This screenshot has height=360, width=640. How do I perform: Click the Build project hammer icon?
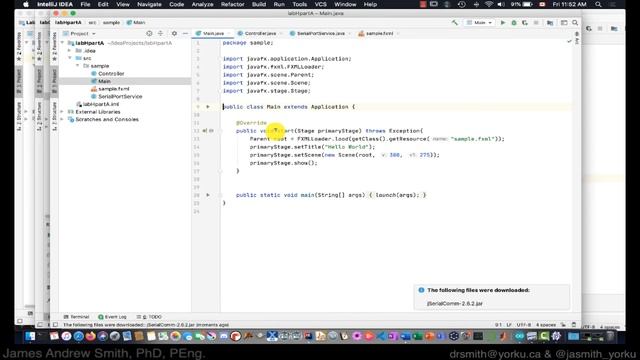(455, 23)
